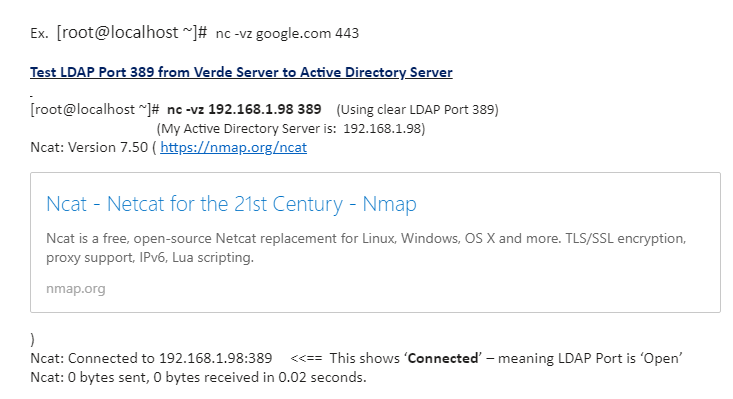Click the bold nc -vz 192.168.1.98 389 command

tap(244, 109)
